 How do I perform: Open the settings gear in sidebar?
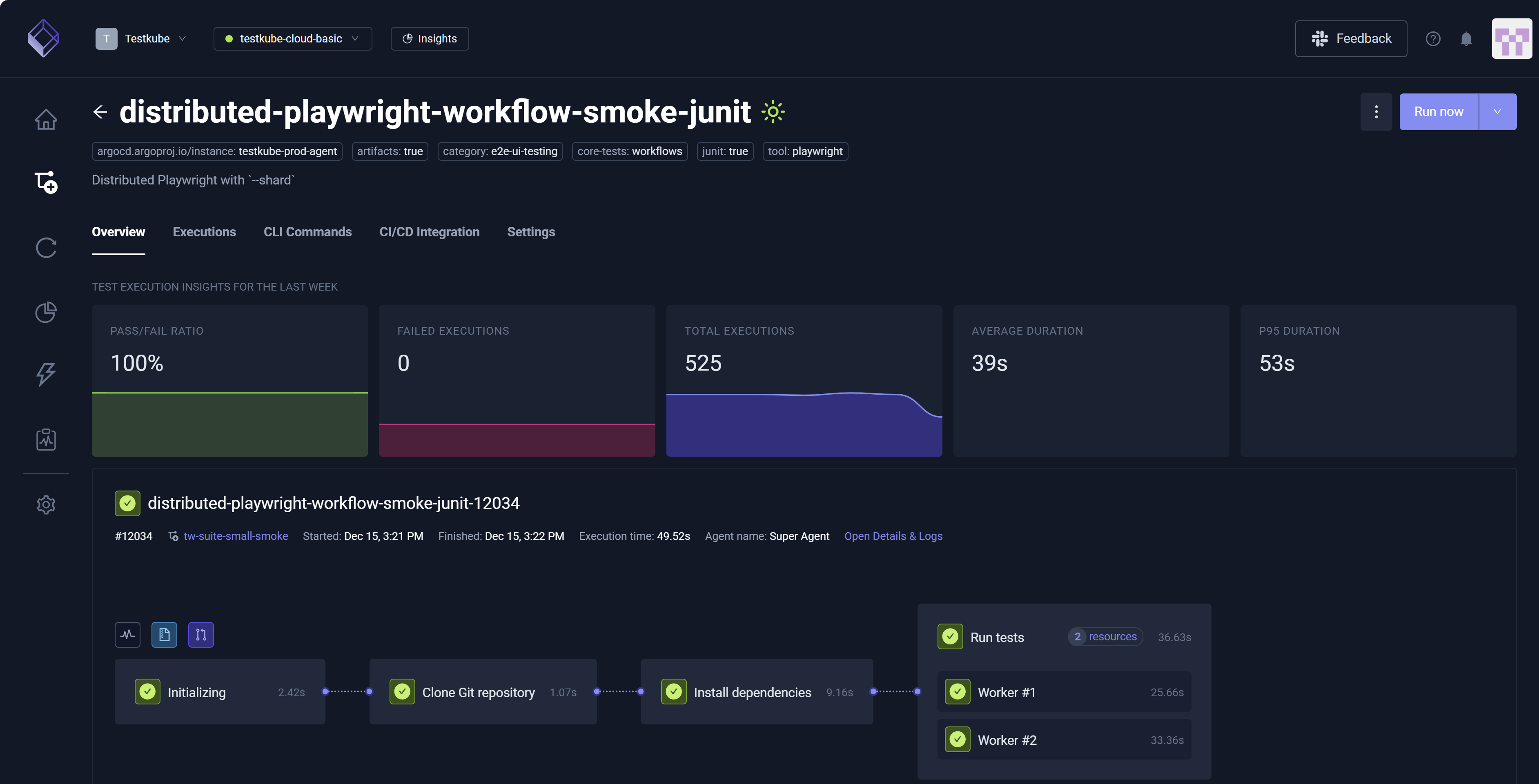point(46,504)
